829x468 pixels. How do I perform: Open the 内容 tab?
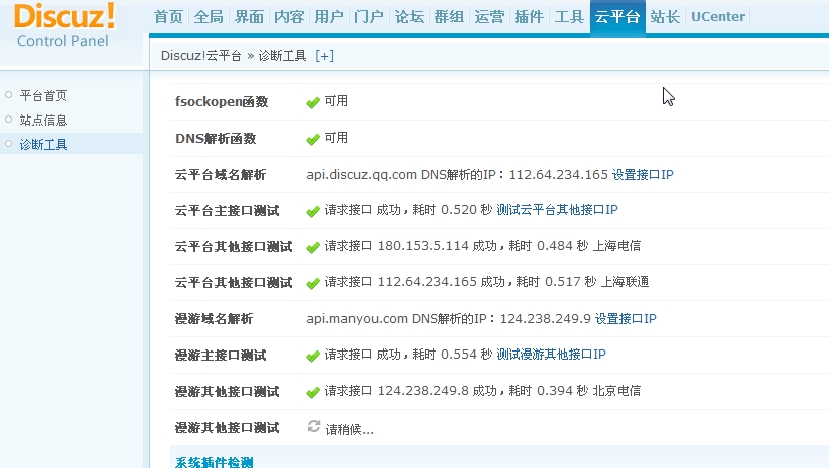point(289,17)
